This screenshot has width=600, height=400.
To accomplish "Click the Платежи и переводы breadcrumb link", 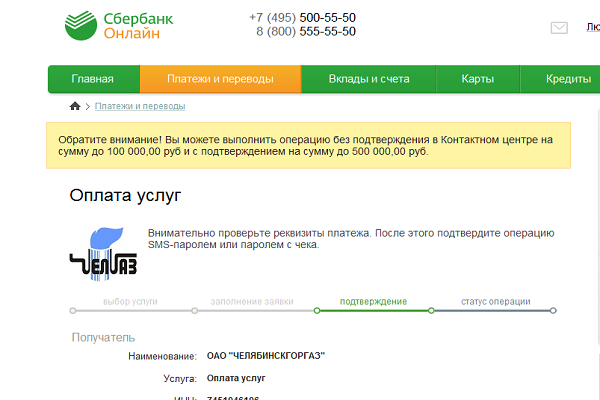I will click(140, 106).
